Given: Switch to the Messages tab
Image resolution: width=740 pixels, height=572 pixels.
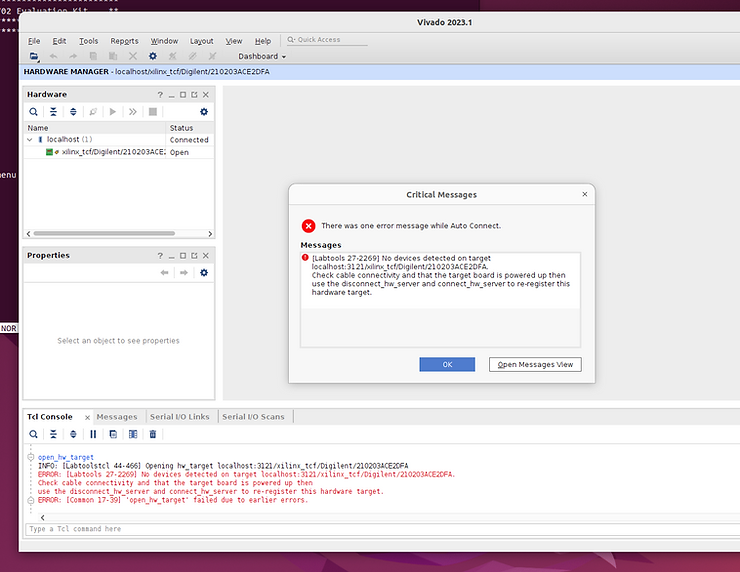Looking at the screenshot, I should 116,417.
